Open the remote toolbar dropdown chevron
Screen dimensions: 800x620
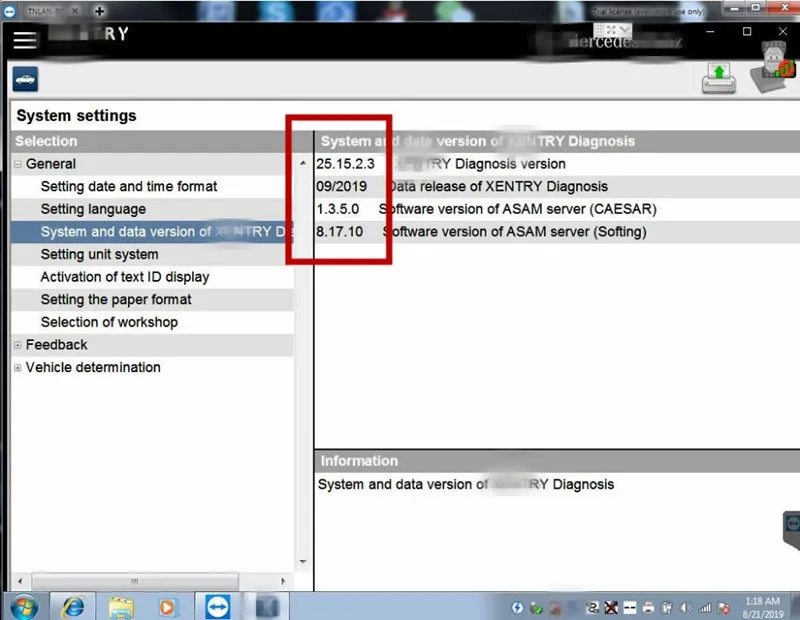(625, 31)
